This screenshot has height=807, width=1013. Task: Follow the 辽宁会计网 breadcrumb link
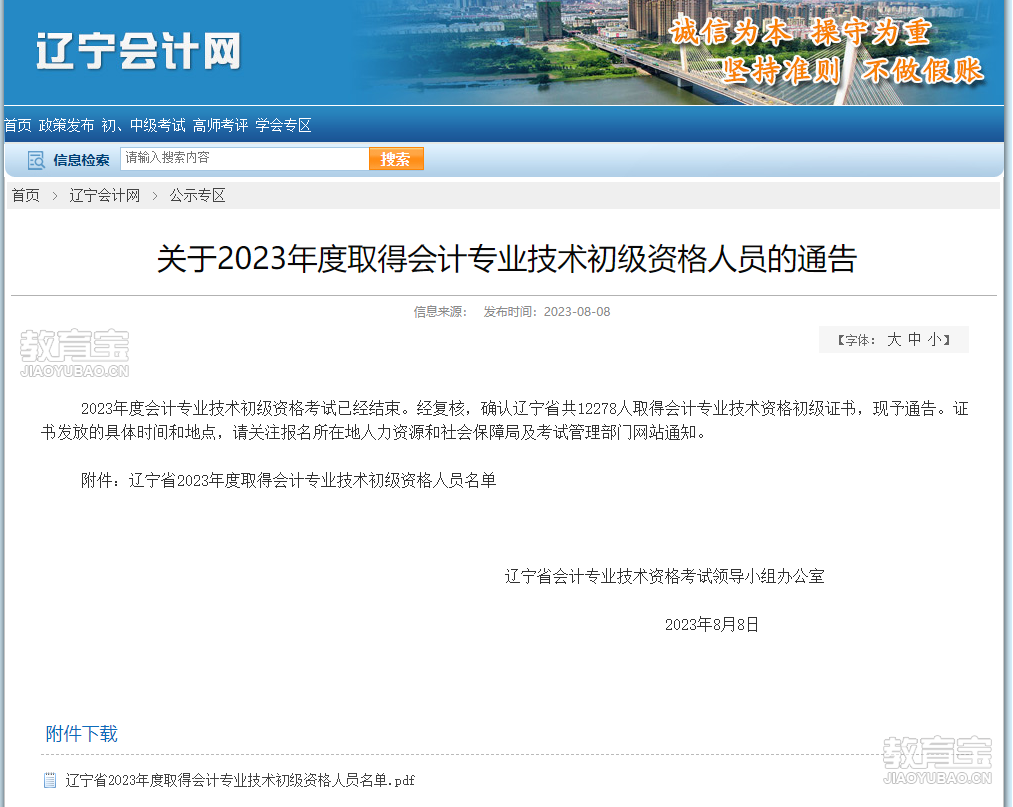tap(105, 195)
